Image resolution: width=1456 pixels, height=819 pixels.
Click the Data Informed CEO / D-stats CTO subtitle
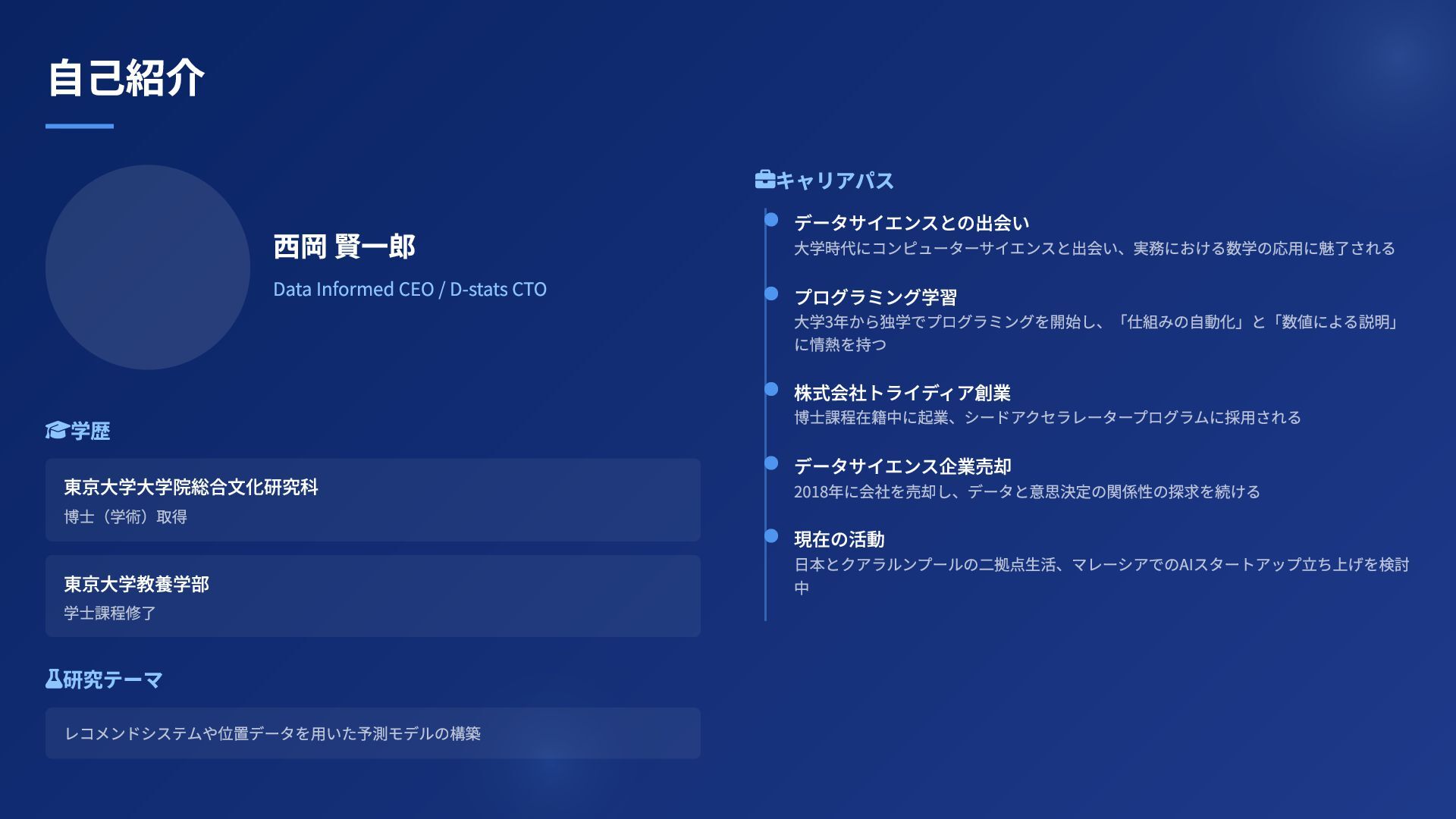coord(409,289)
